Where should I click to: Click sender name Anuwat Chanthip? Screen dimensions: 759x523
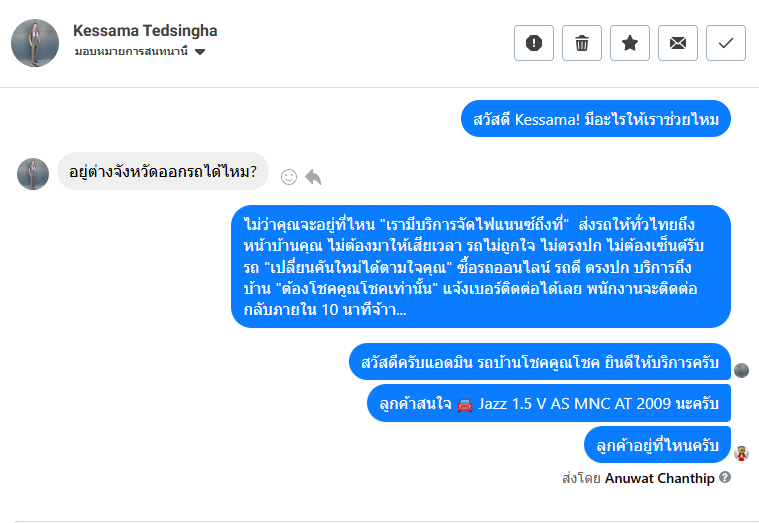point(659,478)
